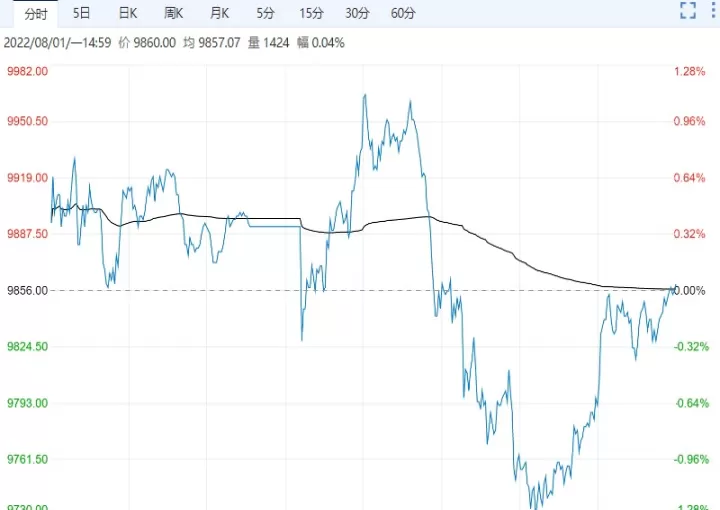Image resolution: width=720 pixels, height=510 pixels.
Task: Click the -0.32% percent axis label
Action: 692,347
